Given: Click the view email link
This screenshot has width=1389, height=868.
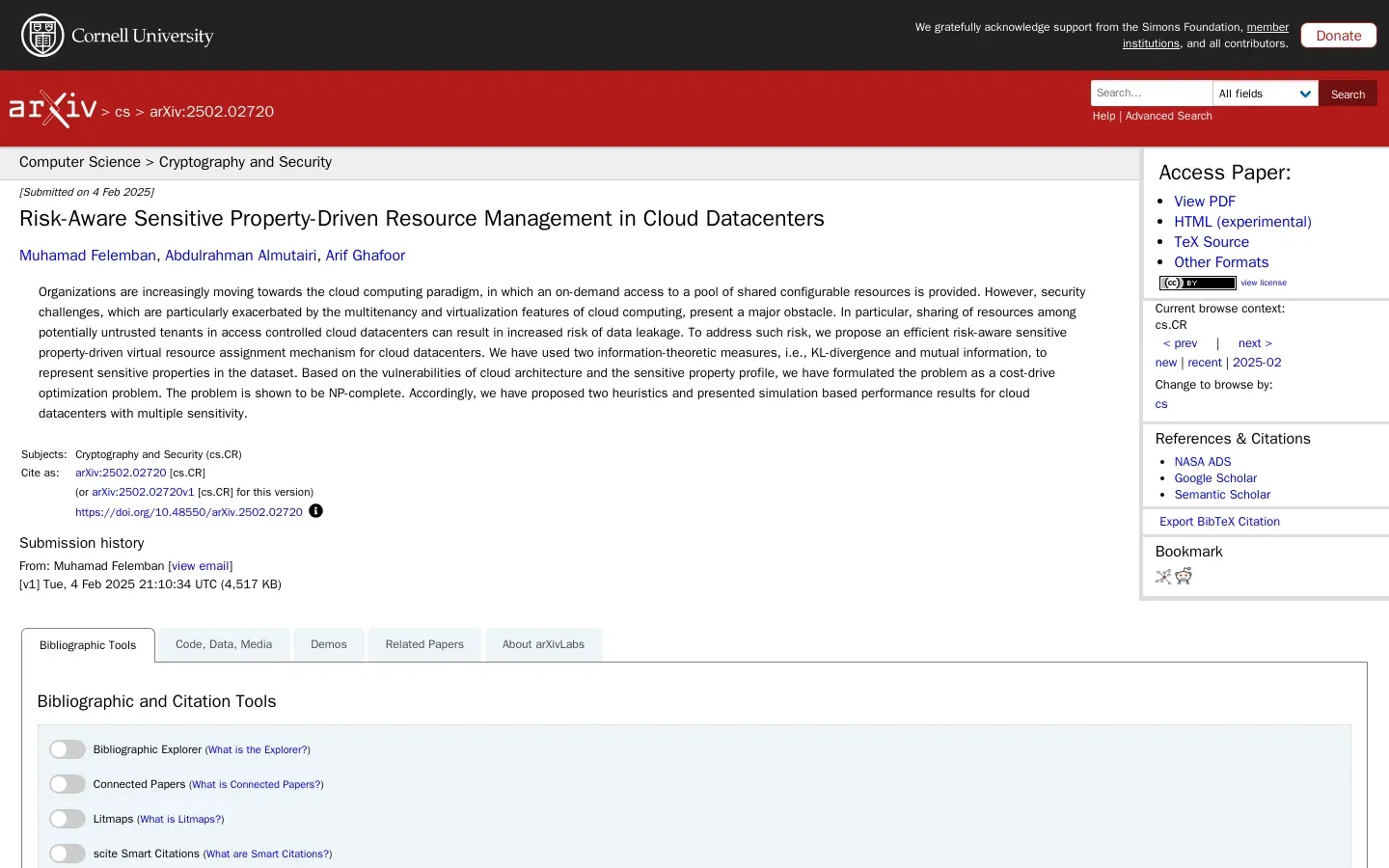Looking at the screenshot, I should (x=201, y=566).
